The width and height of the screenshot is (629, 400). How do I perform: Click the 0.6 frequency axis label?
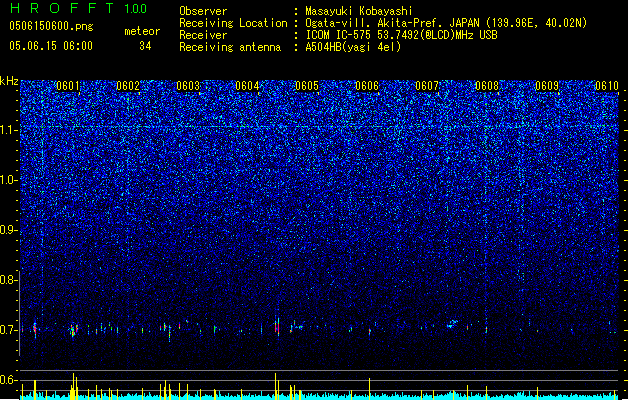pyautogui.click(x=7, y=380)
